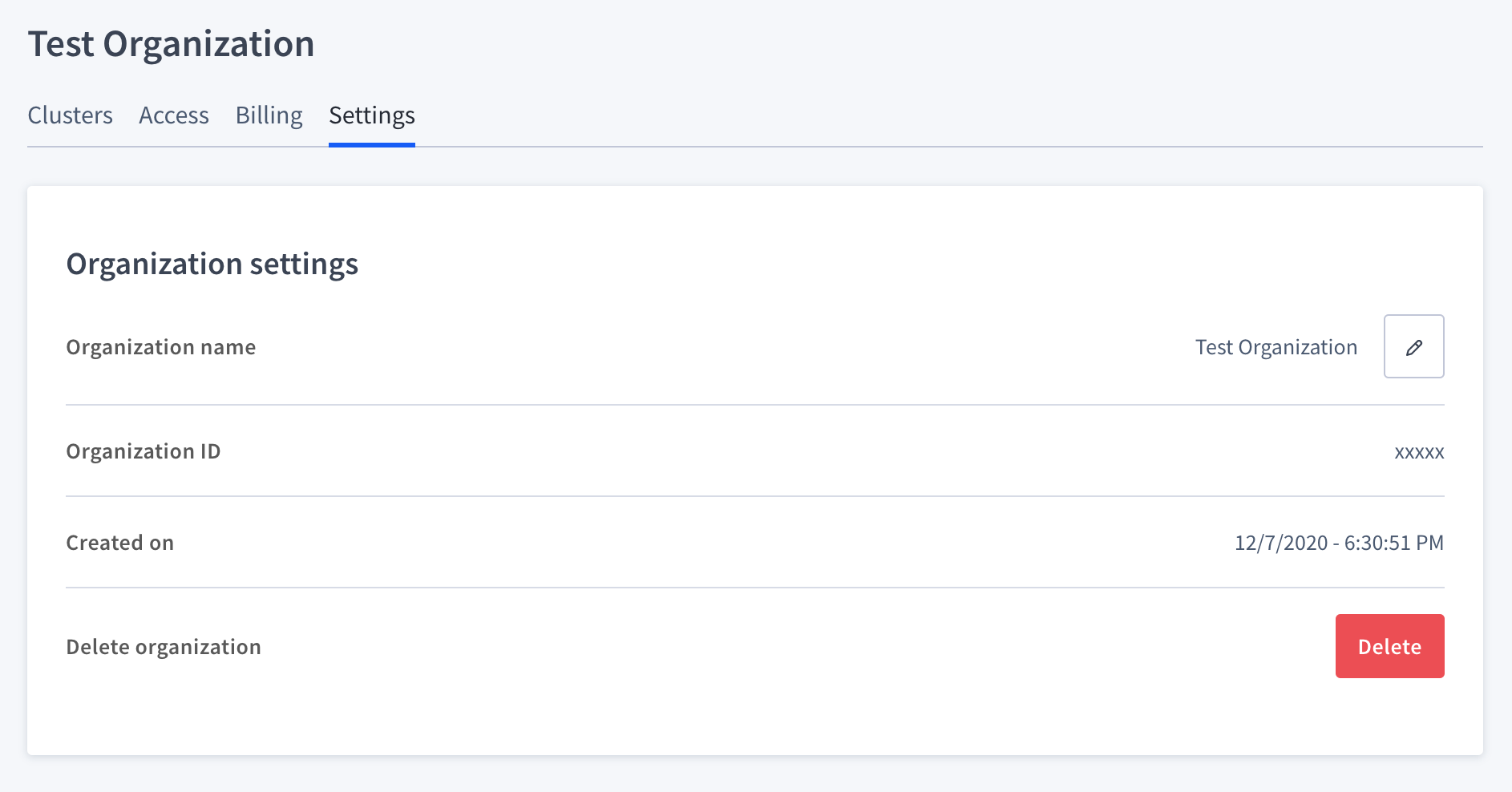
Task: Click the Test Organization page title
Action: tap(172, 43)
